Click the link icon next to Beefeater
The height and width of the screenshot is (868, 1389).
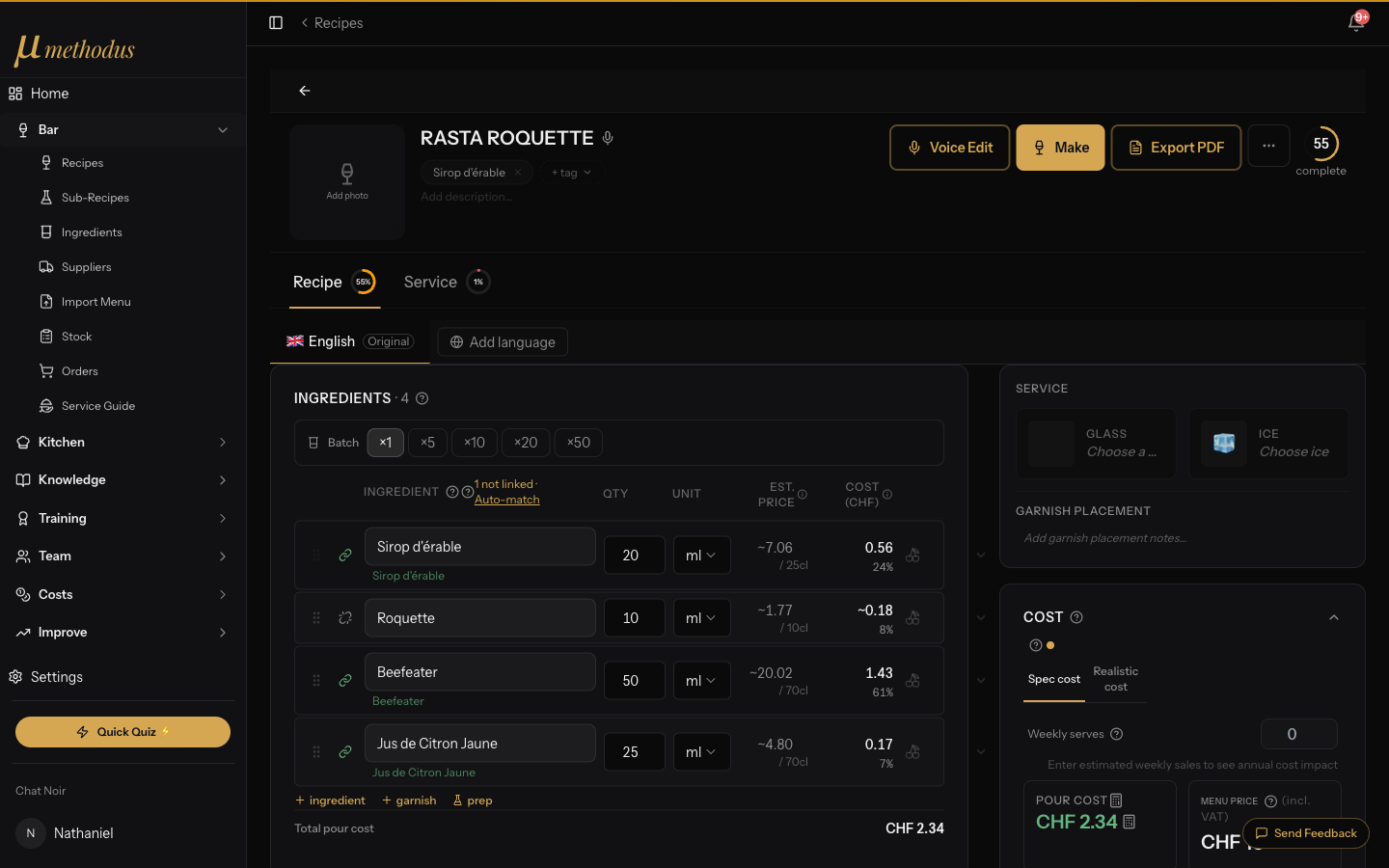pyautogui.click(x=345, y=681)
